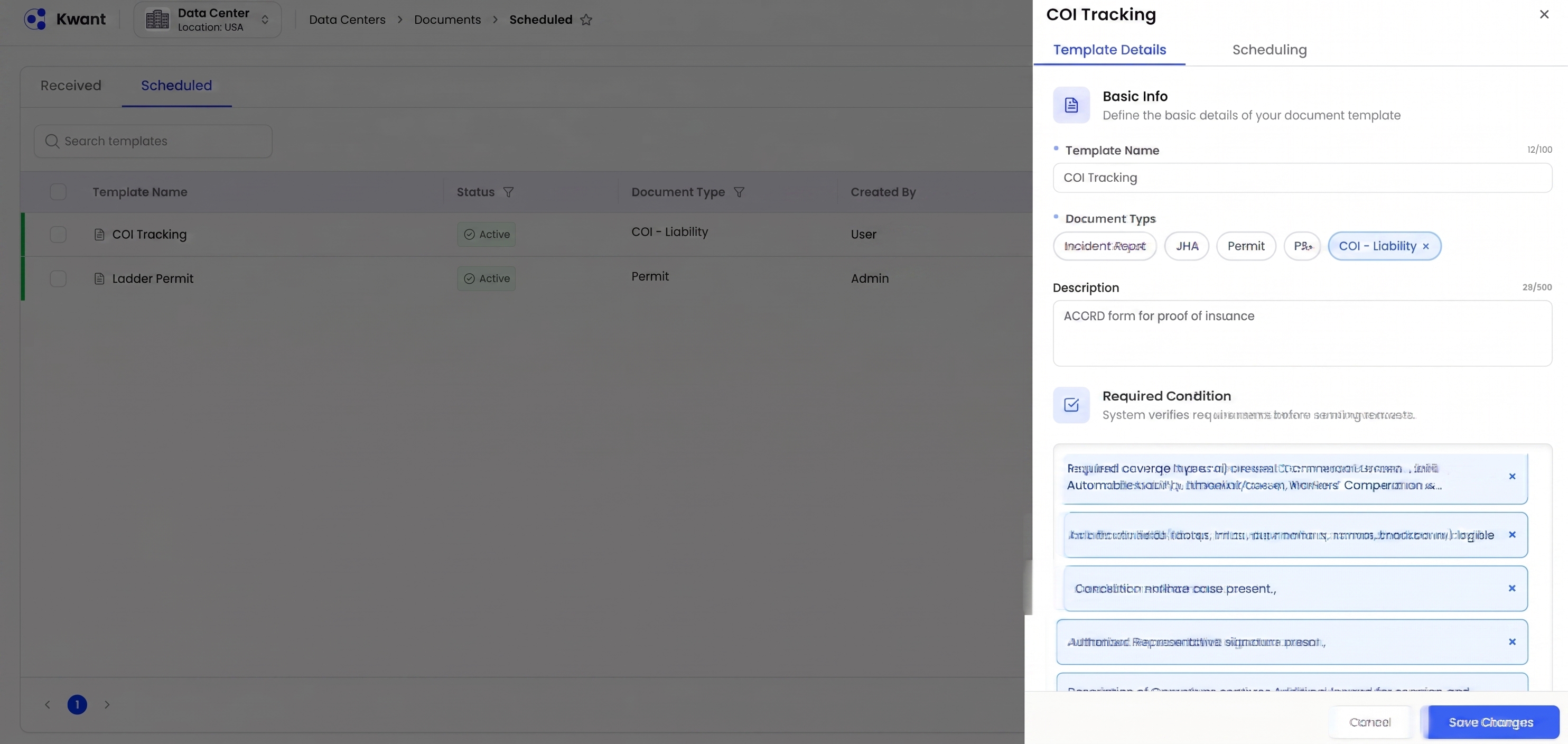Click the Save Changes button
The height and width of the screenshot is (744, 1568).
point(1491,722)
